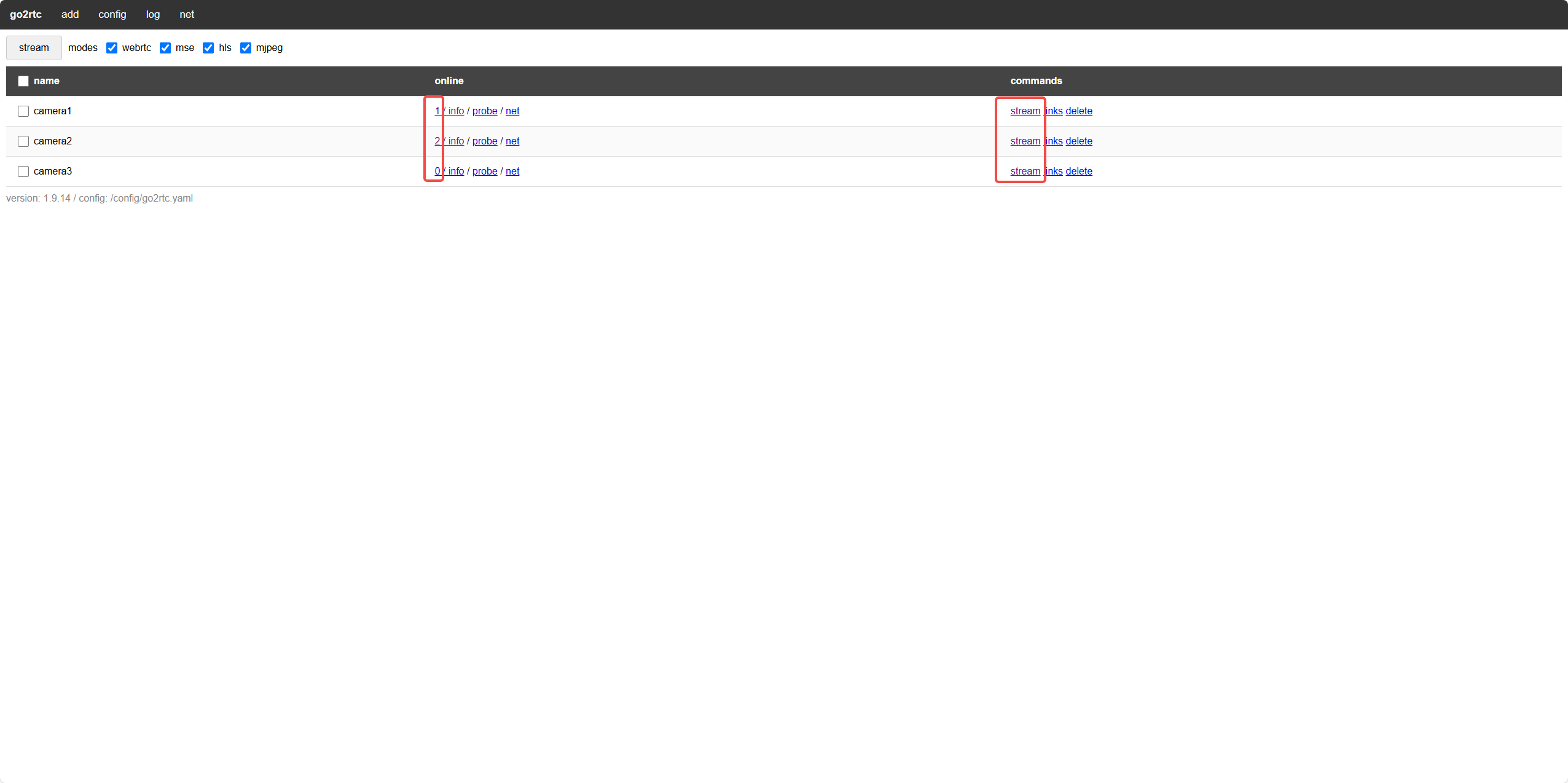Screen dimensions: 1568x783
Task: Open probe link for camera2
Action: pyautogui.click(x=485, y=141)
